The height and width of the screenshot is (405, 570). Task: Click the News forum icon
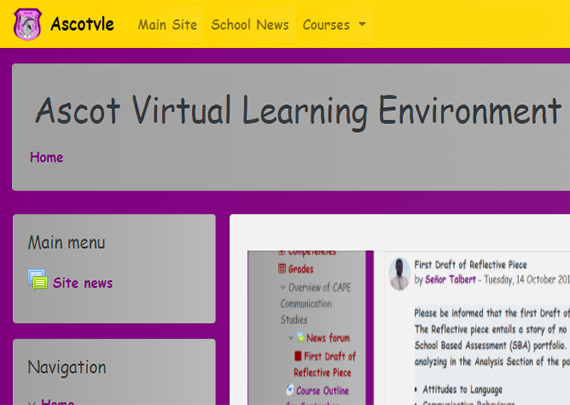300,337
